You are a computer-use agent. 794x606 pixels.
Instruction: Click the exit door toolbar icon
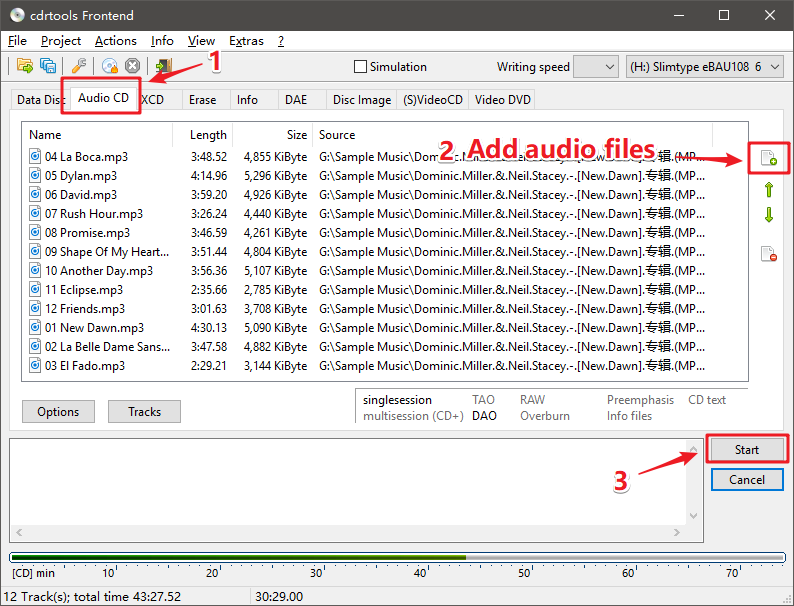pyautogui.click(x=163, y=66)
